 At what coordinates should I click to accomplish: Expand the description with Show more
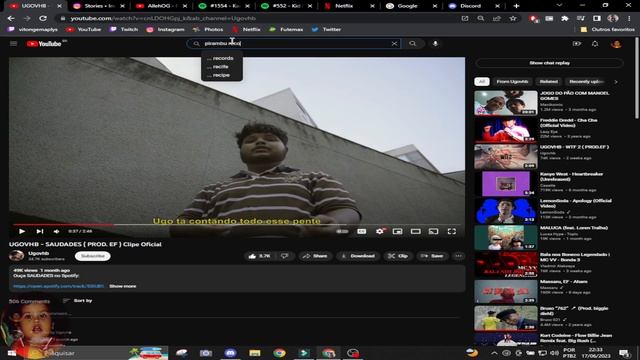click(x=122, y=286)
